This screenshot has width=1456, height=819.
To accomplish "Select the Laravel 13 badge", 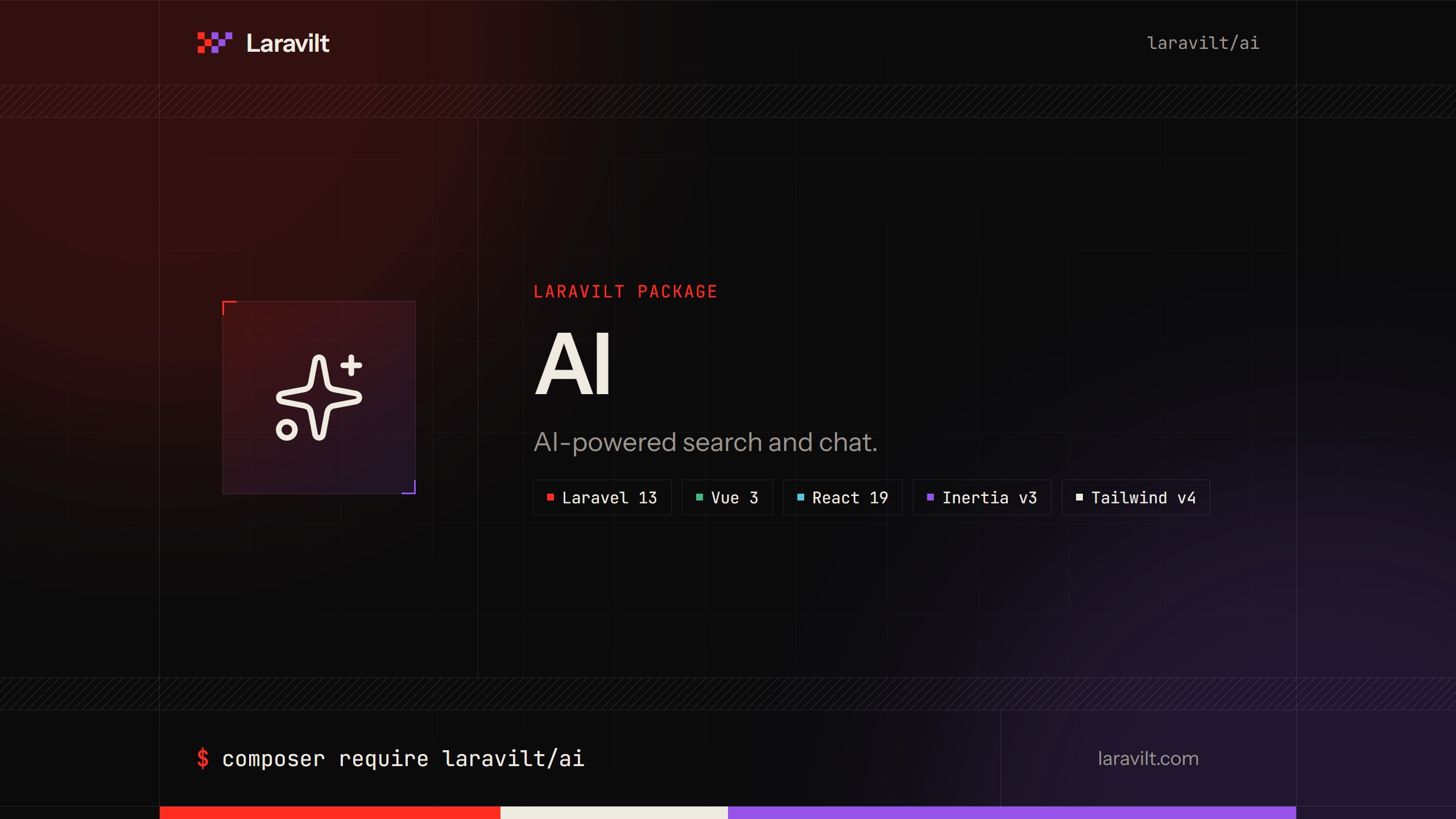I will pos(602,498).
